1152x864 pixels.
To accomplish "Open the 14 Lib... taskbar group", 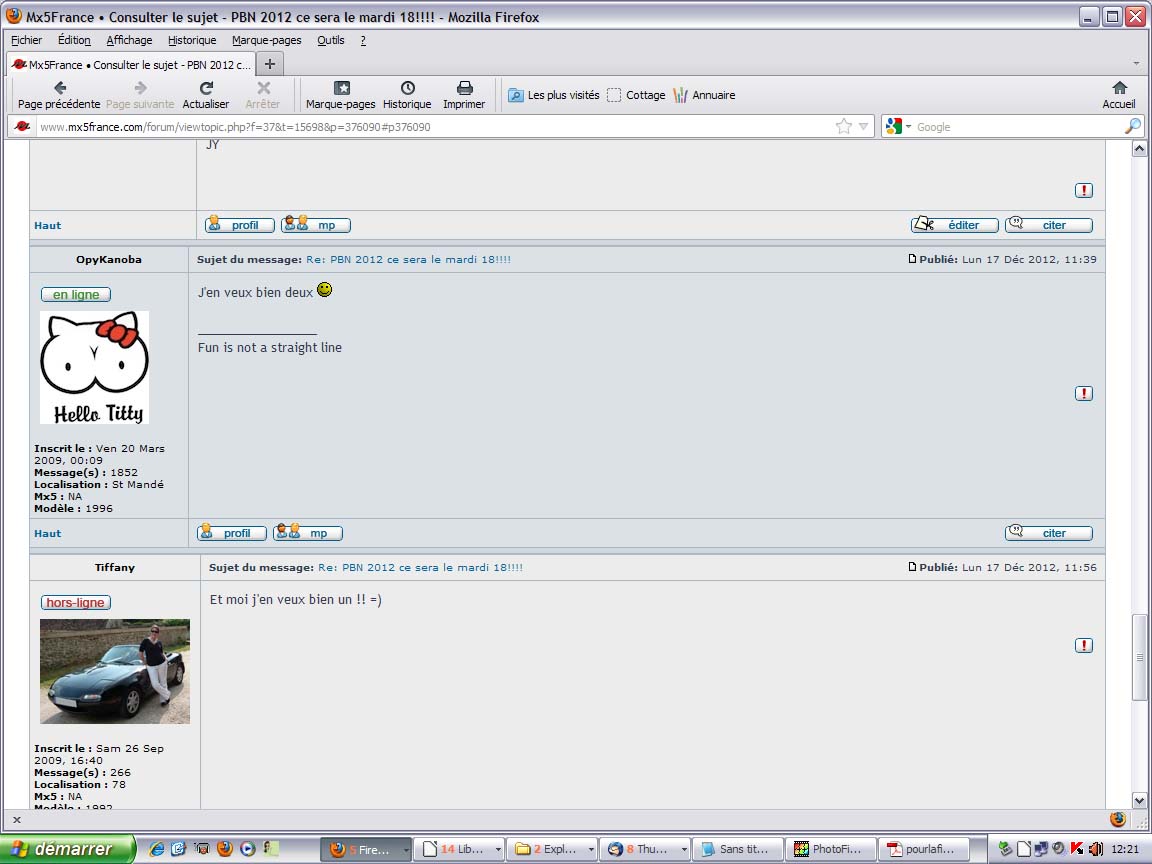I will pos(459,849).
